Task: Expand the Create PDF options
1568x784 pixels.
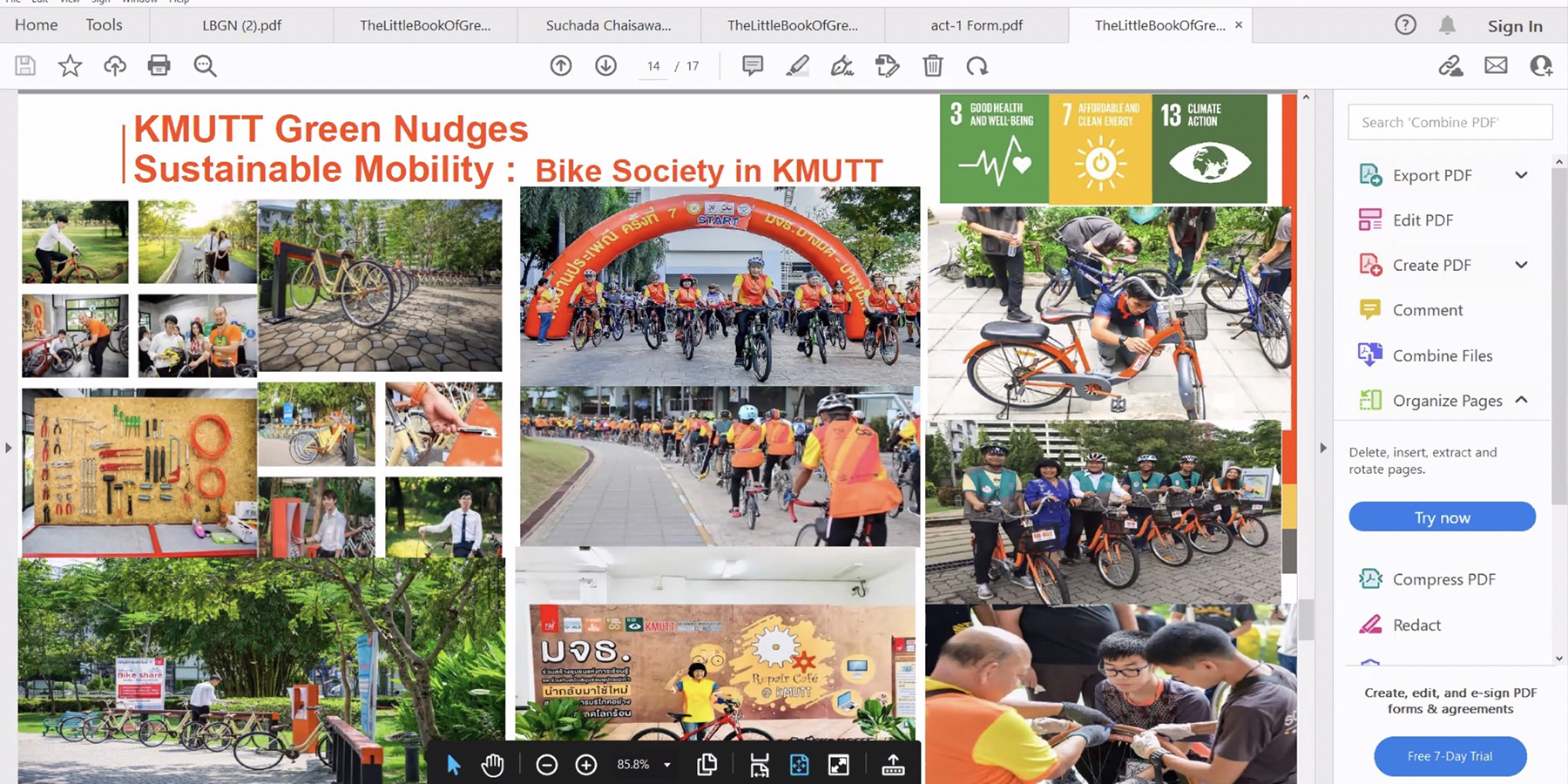Action: (1521, 265)
